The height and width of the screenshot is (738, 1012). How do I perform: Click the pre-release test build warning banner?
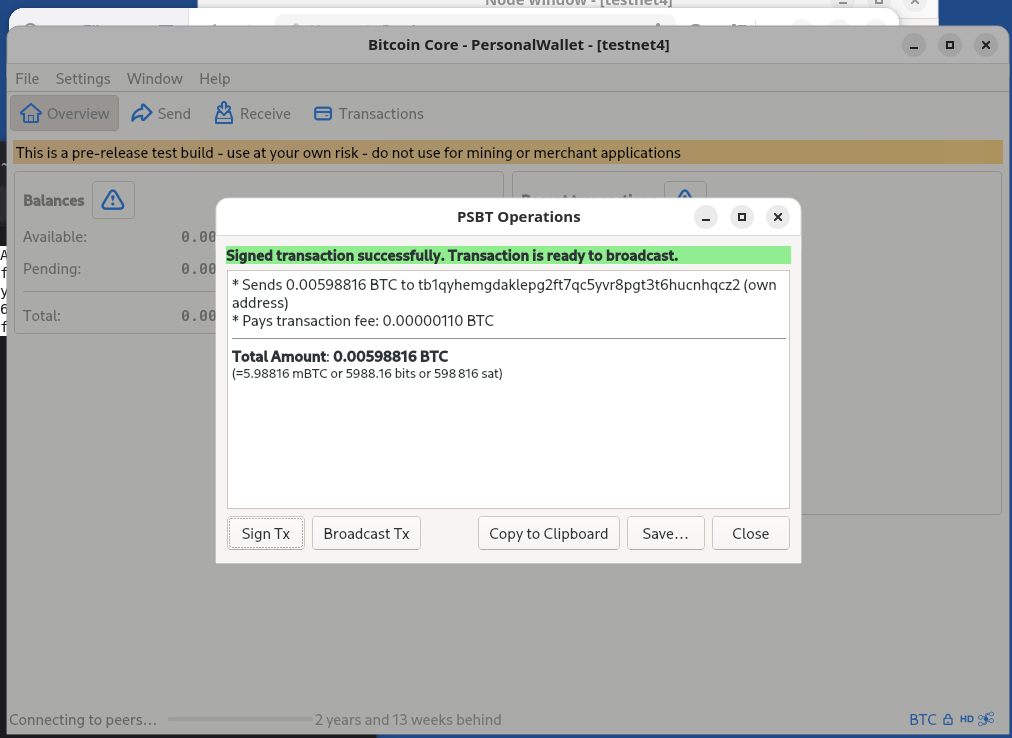508,152
